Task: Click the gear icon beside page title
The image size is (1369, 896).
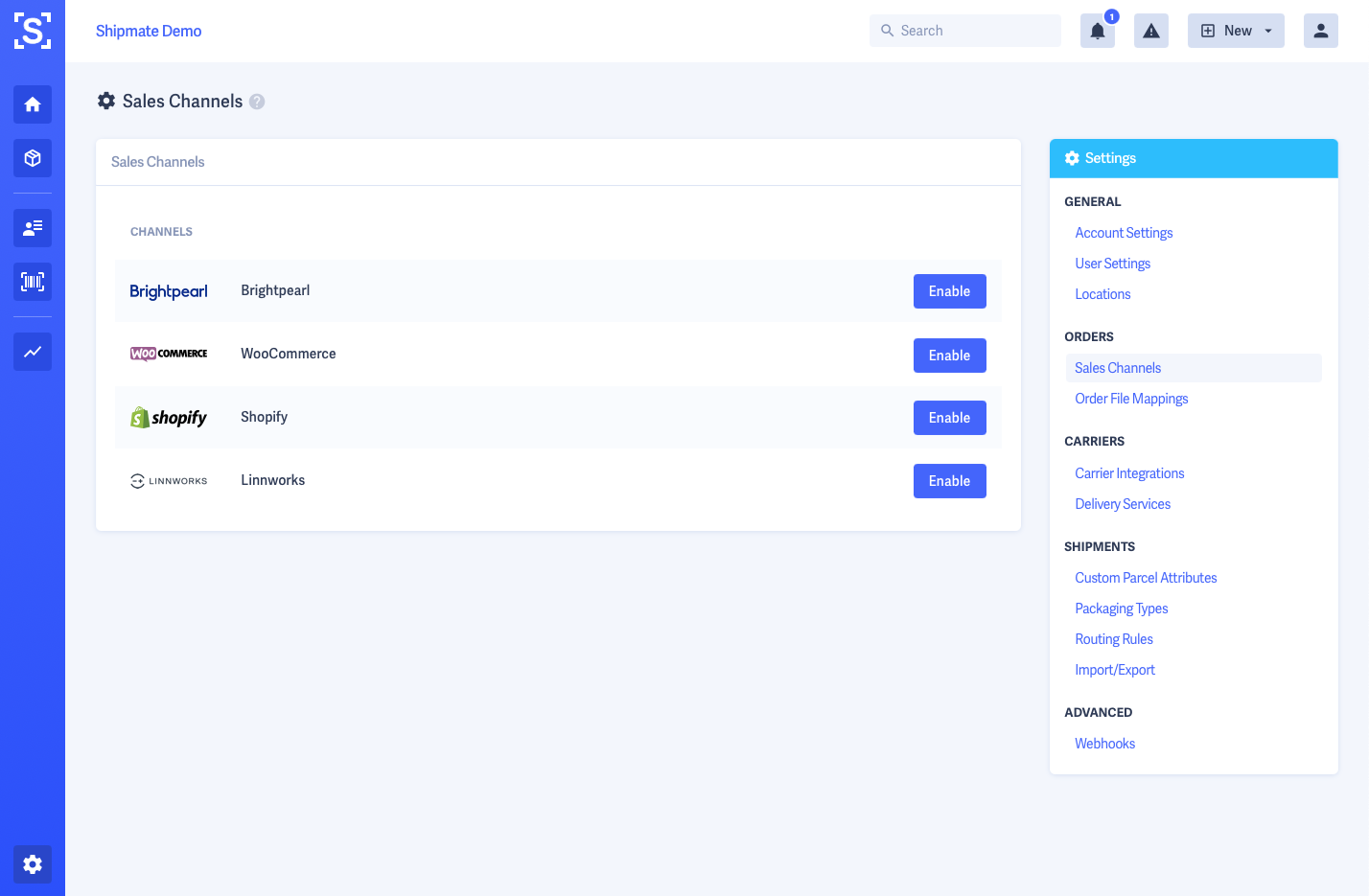Action: 106,101
